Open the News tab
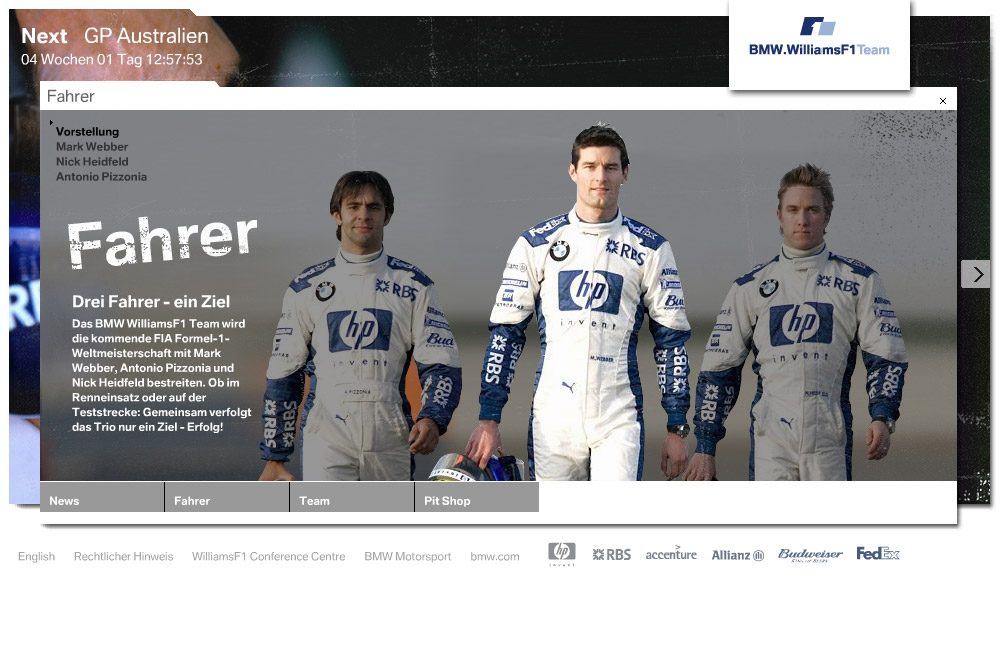Viewport: 1001px width, 655px height. tap(102, 497)
